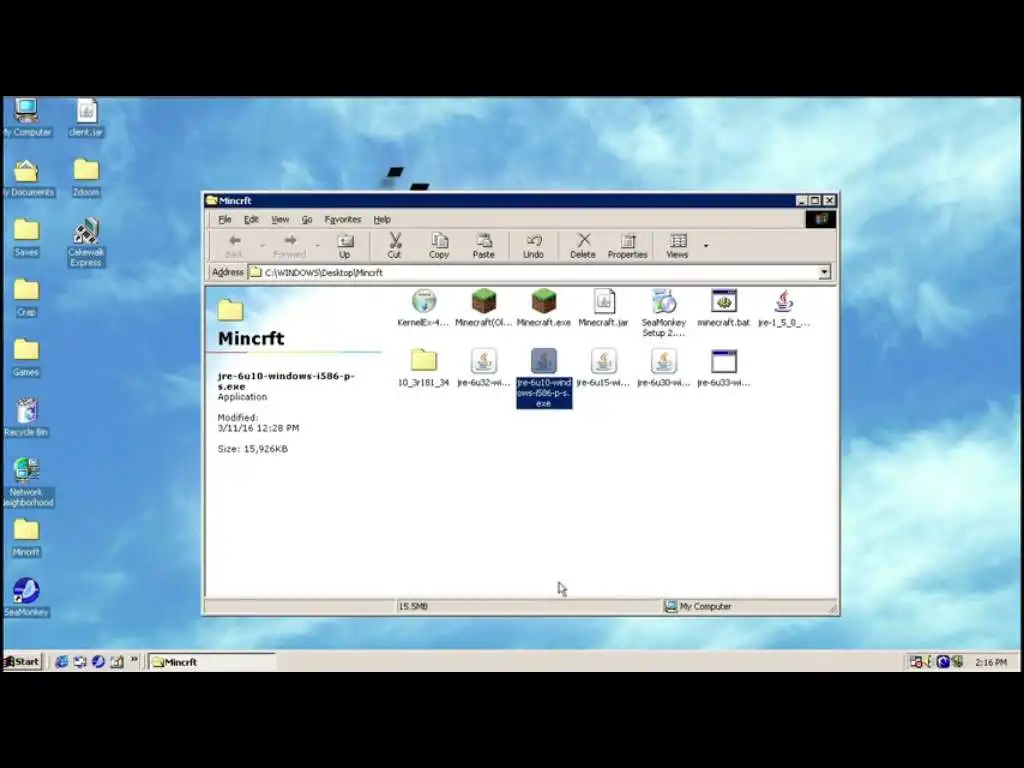Viewport: 1024px width, 768px height.
Task: Open the Back history dropdown arrow
Action: pos(262,246)
